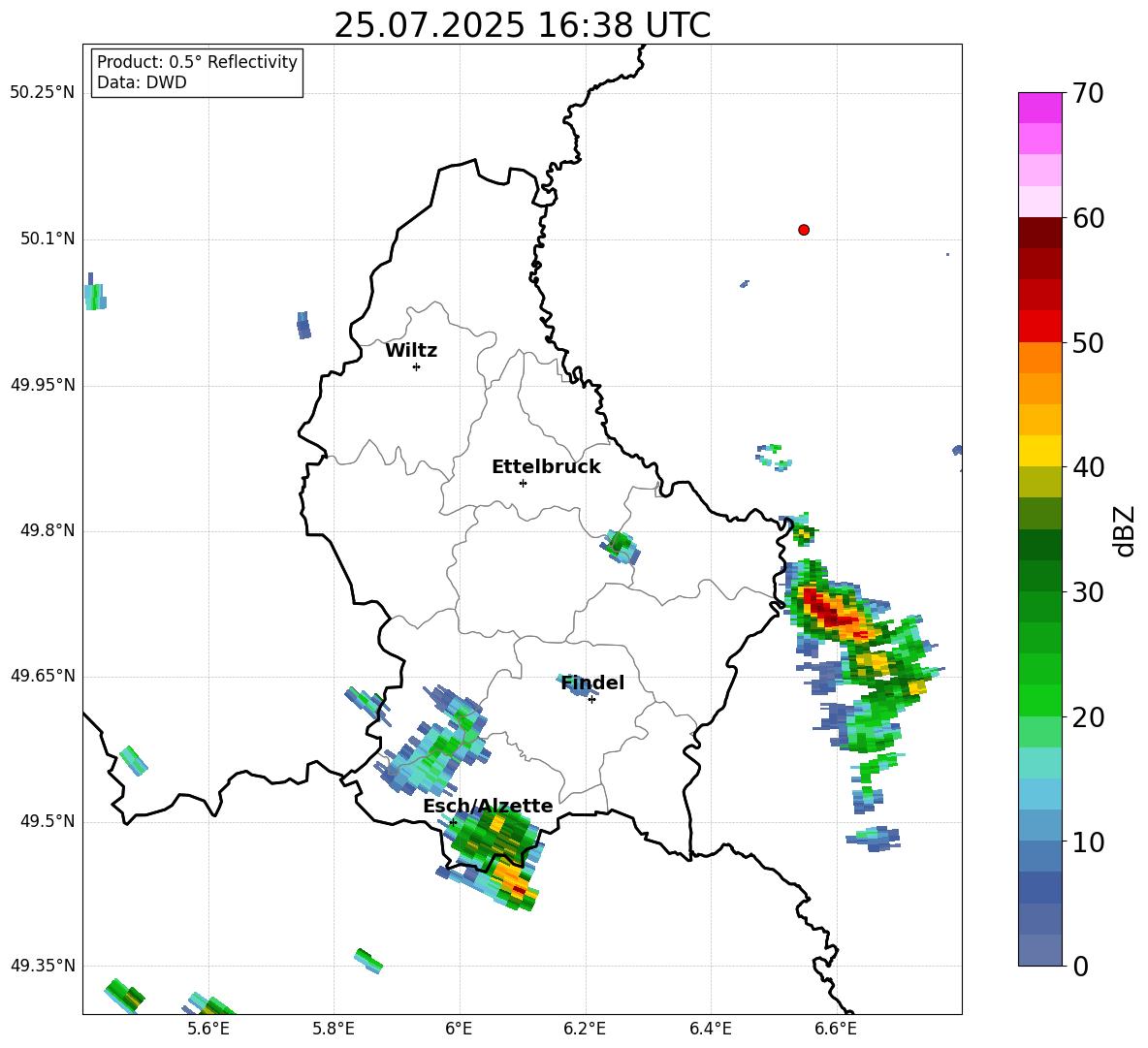Click the magenta top colorbar segment
This screenshot has width=1148, height=1048.
pyautogui.click(x=1039, y=109)
